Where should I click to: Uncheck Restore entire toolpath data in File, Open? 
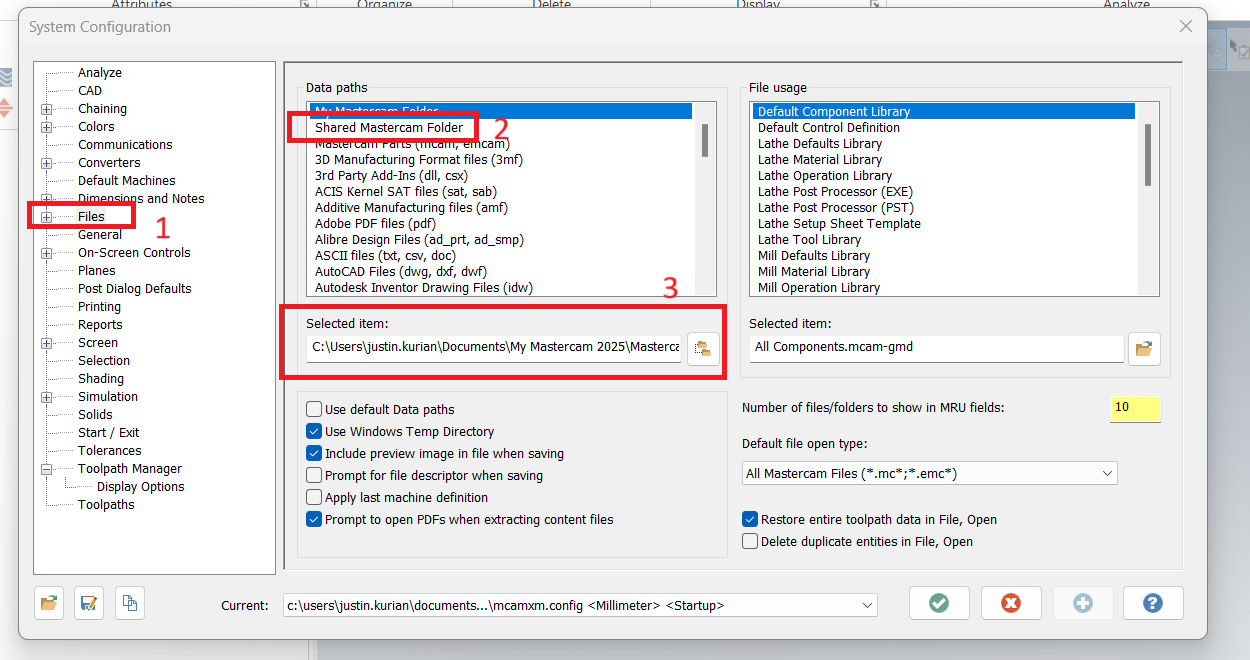750,519
